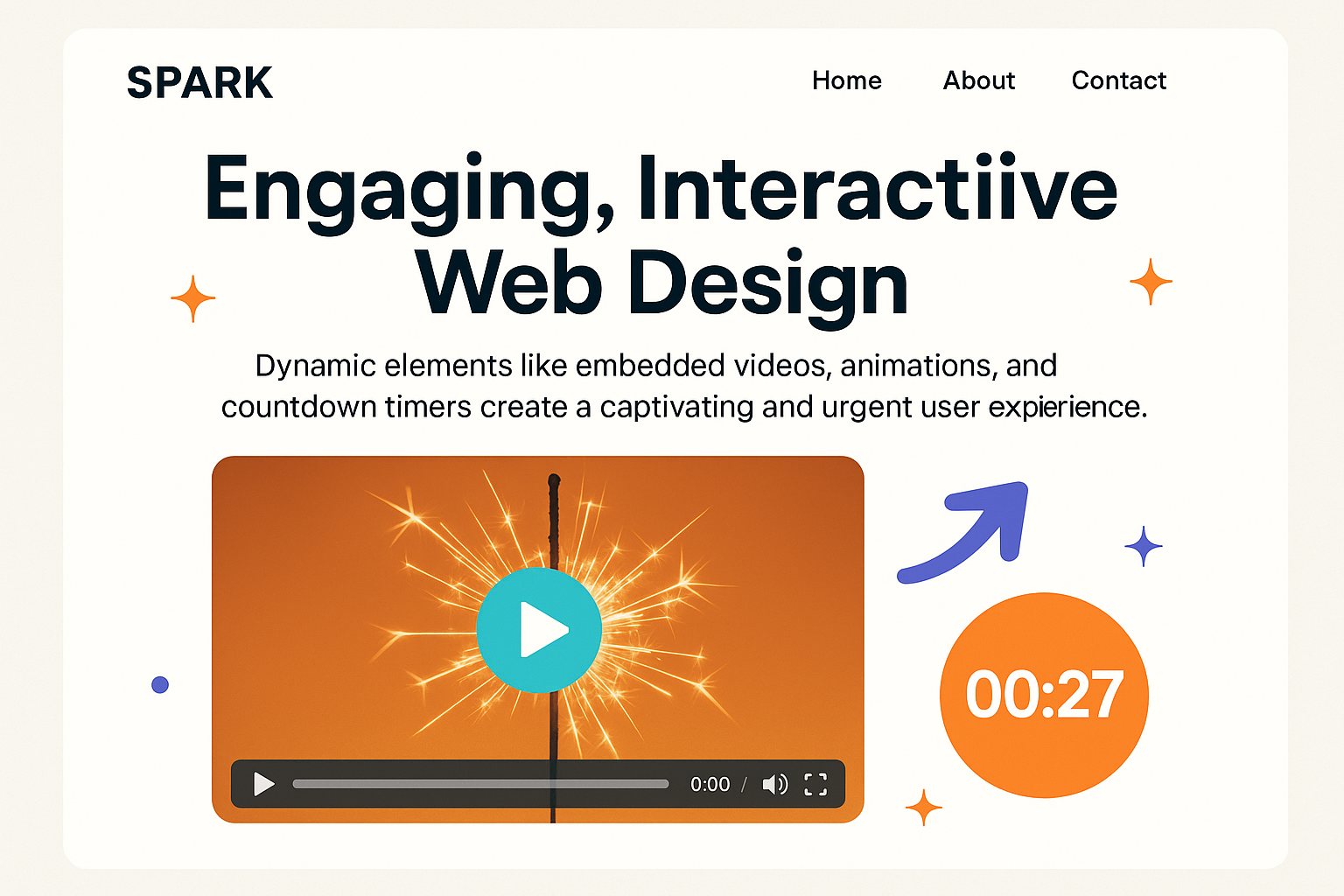
Task: Click the video seek progress bar
Action: [481, 782]
